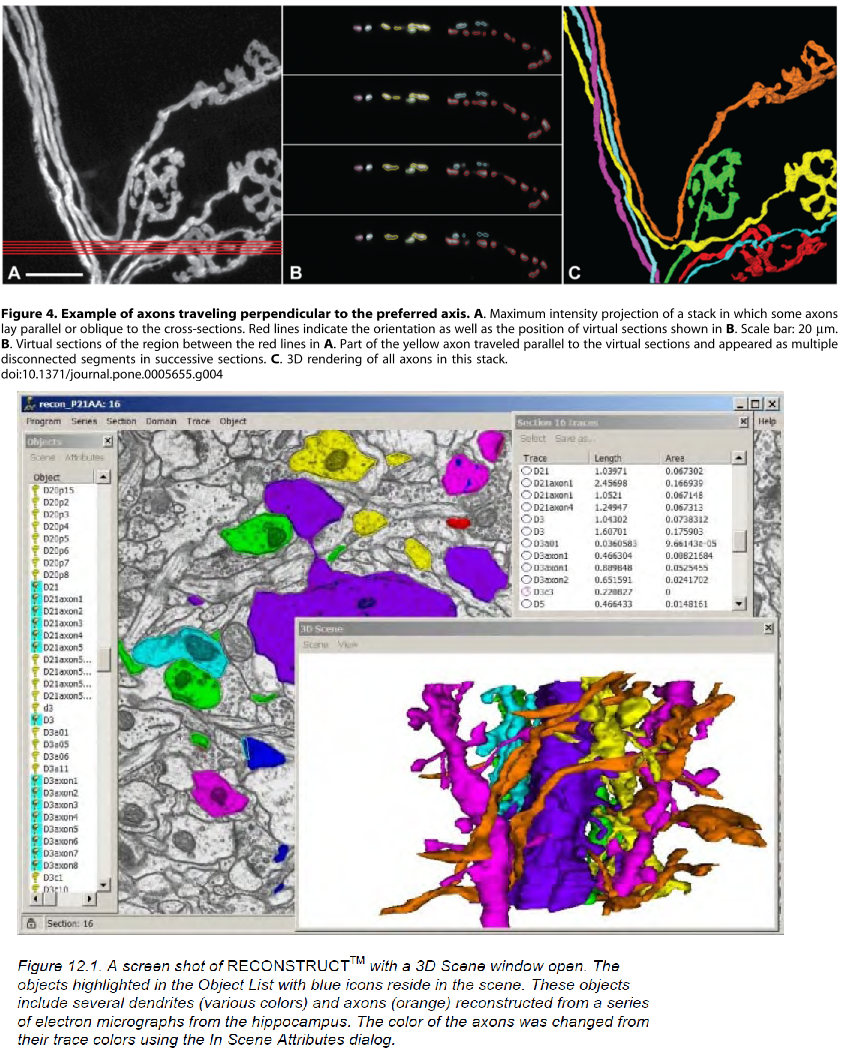Click the Traces list scroll-down arrow
Image resolution: width=841 pixels, height=1052 pixels.
click(x=739, y=604)
